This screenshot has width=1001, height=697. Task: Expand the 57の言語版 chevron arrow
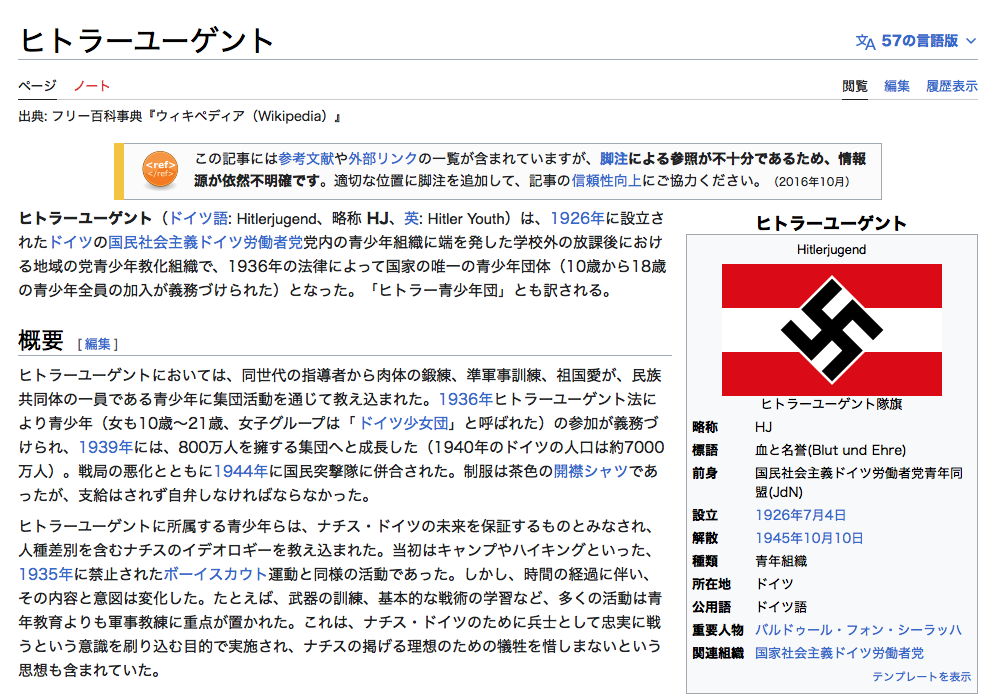(x=971, y=41)
